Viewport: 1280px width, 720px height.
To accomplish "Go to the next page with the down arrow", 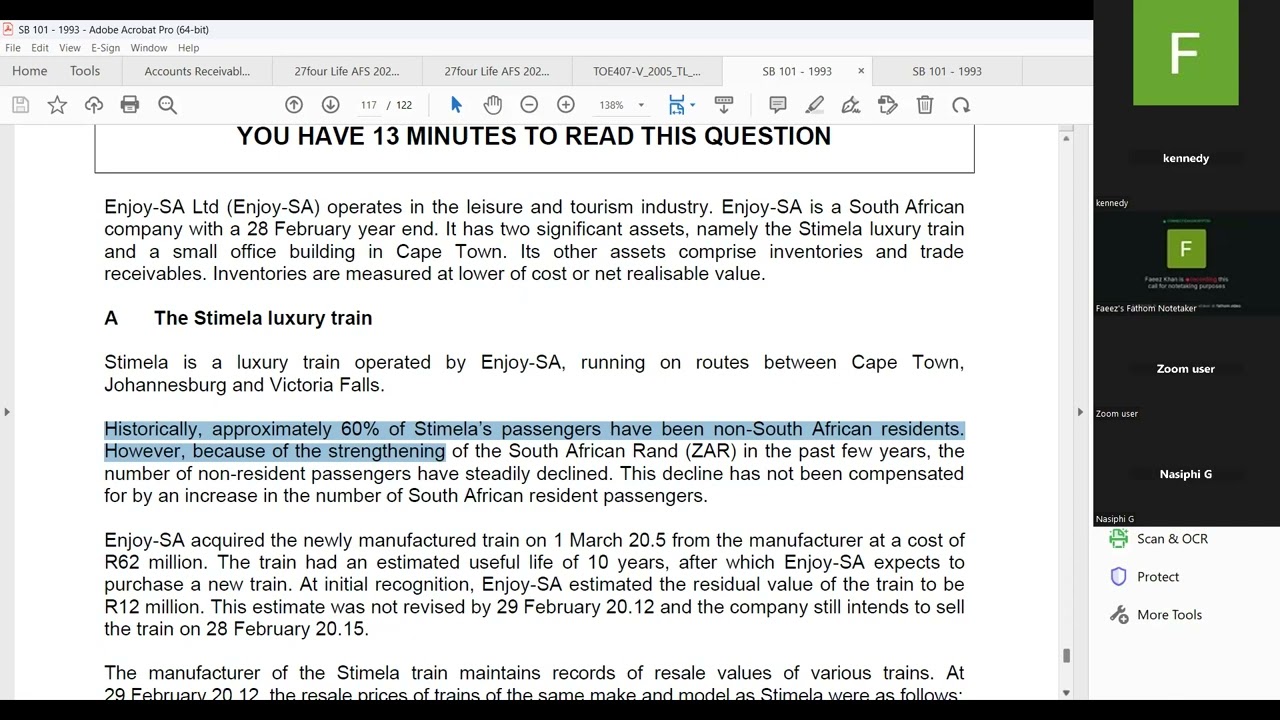I will tap(330, 105).
